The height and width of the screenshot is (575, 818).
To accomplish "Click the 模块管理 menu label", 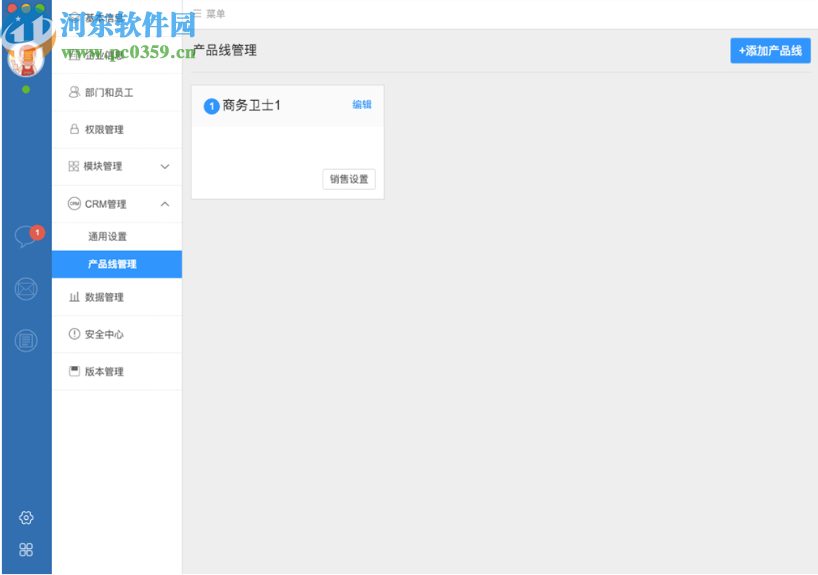I will click(103, 166).
